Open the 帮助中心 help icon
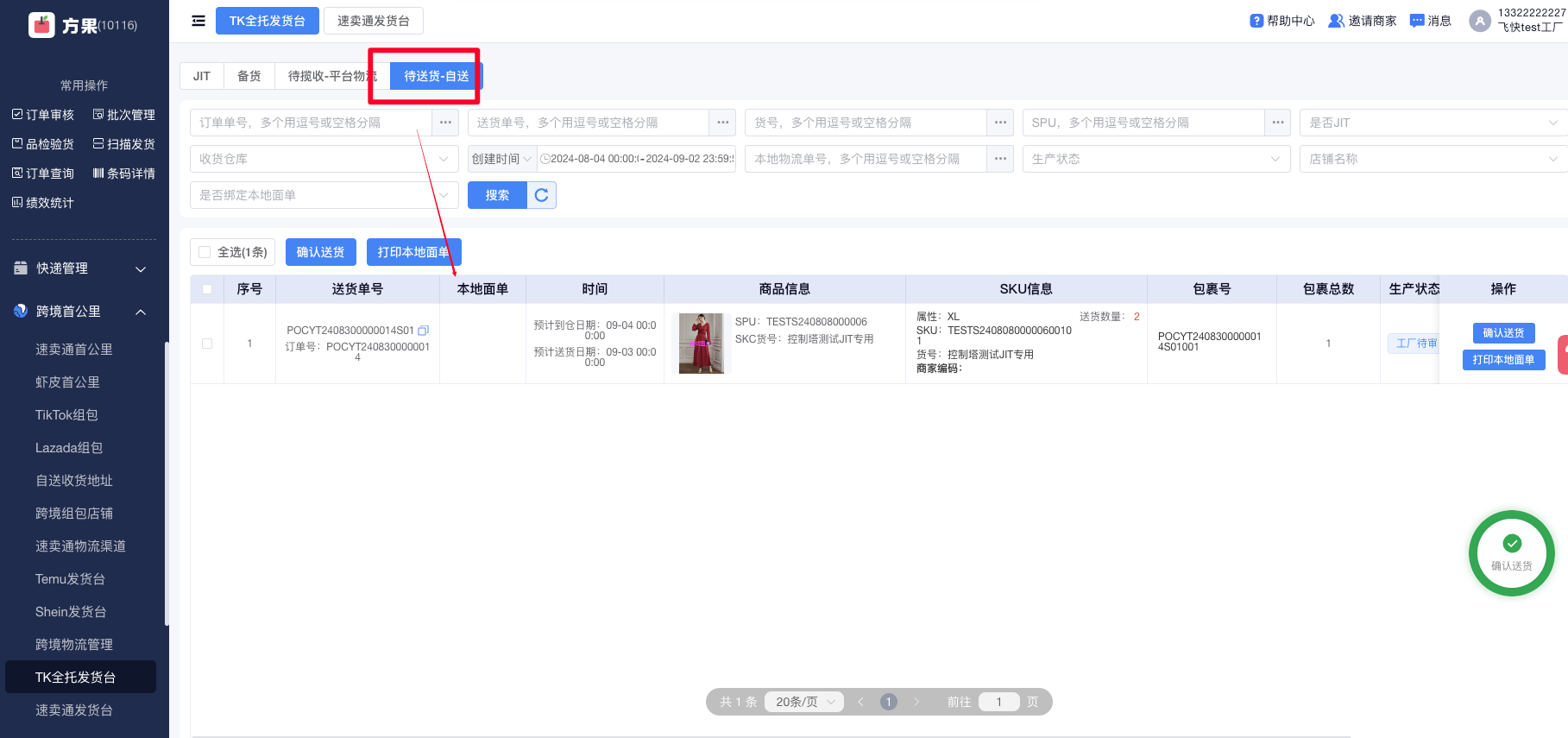1568x738 pixels. click(1256, 21)
